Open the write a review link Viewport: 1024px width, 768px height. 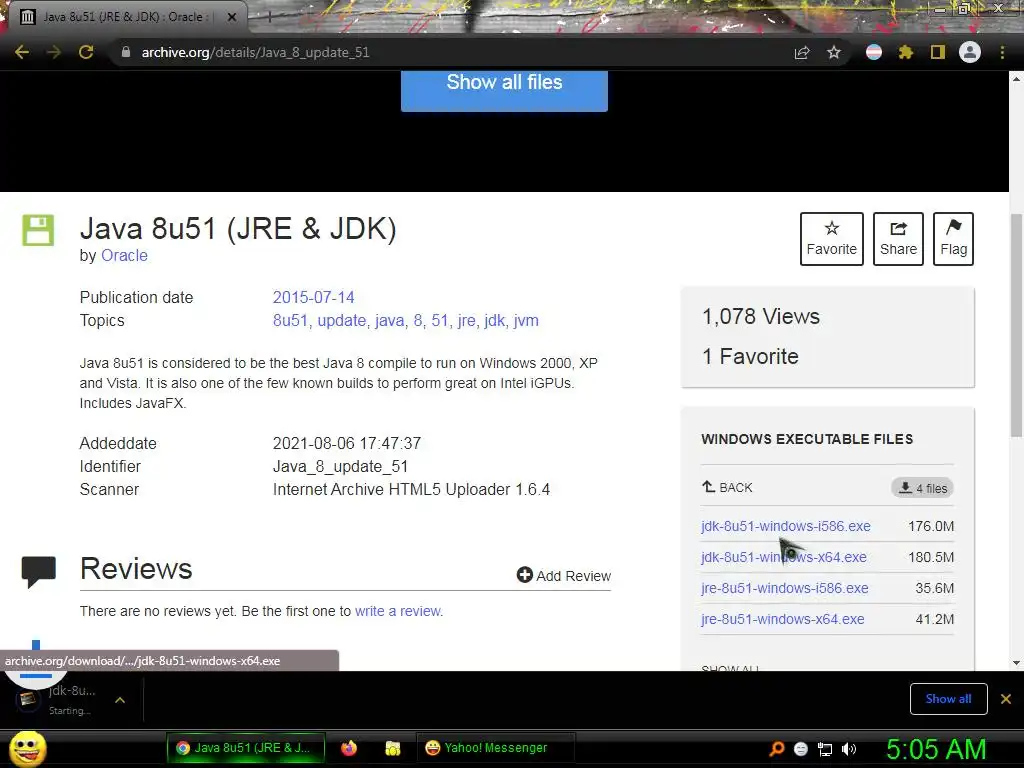[x=398, y=611]
